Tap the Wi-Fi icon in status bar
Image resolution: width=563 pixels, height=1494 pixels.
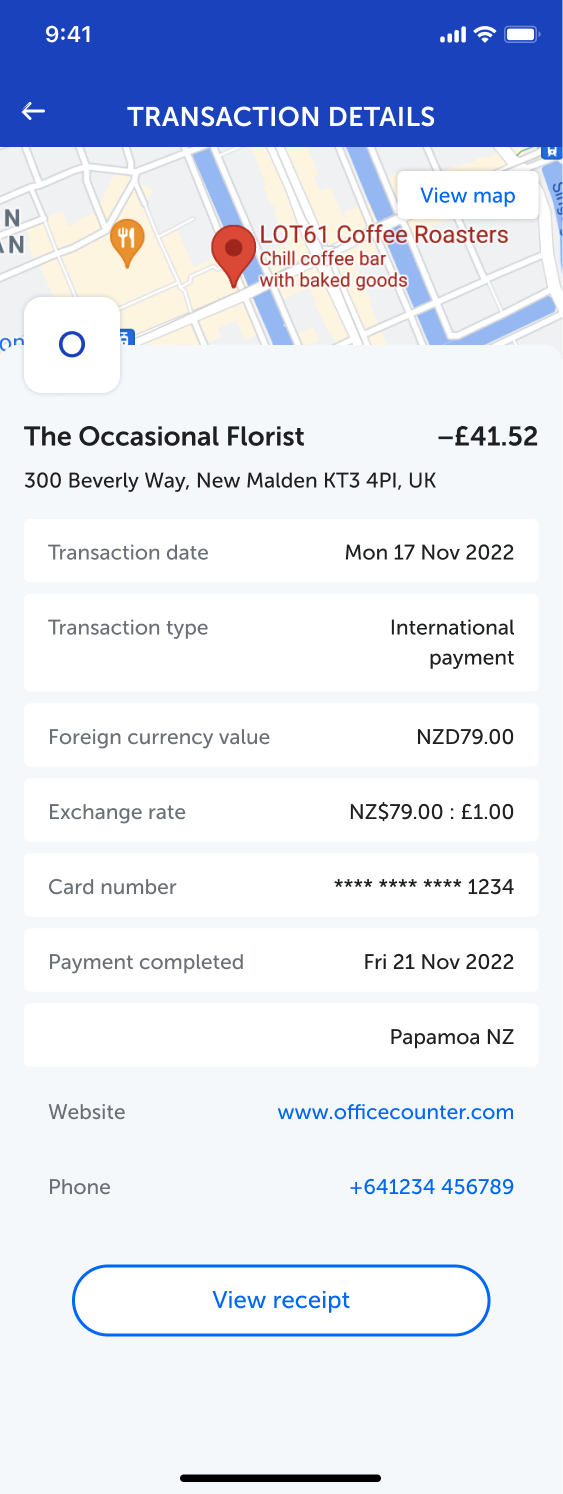click(485, 35)
